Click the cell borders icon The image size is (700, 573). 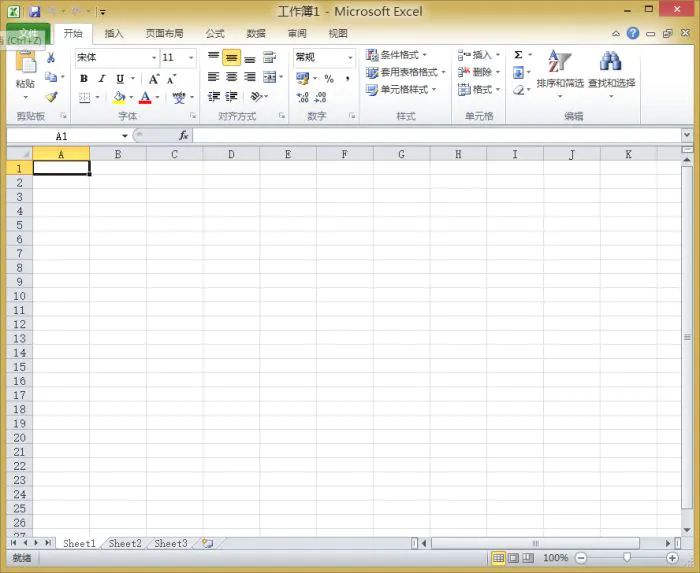84,97
